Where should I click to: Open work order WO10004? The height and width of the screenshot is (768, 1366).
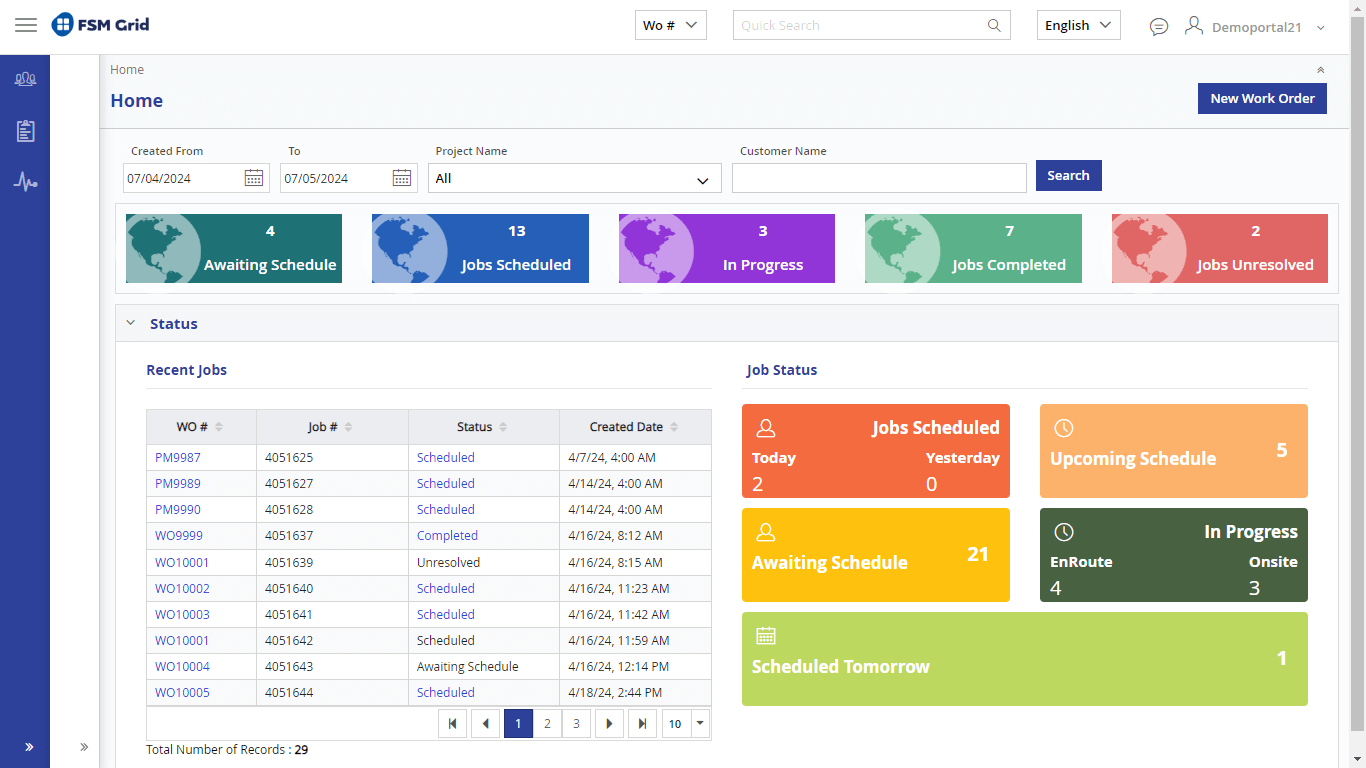(x=182, y=666)
